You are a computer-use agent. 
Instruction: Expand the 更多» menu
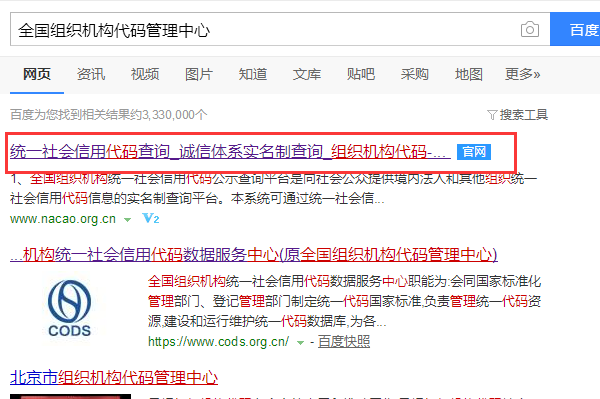(522, 74)
